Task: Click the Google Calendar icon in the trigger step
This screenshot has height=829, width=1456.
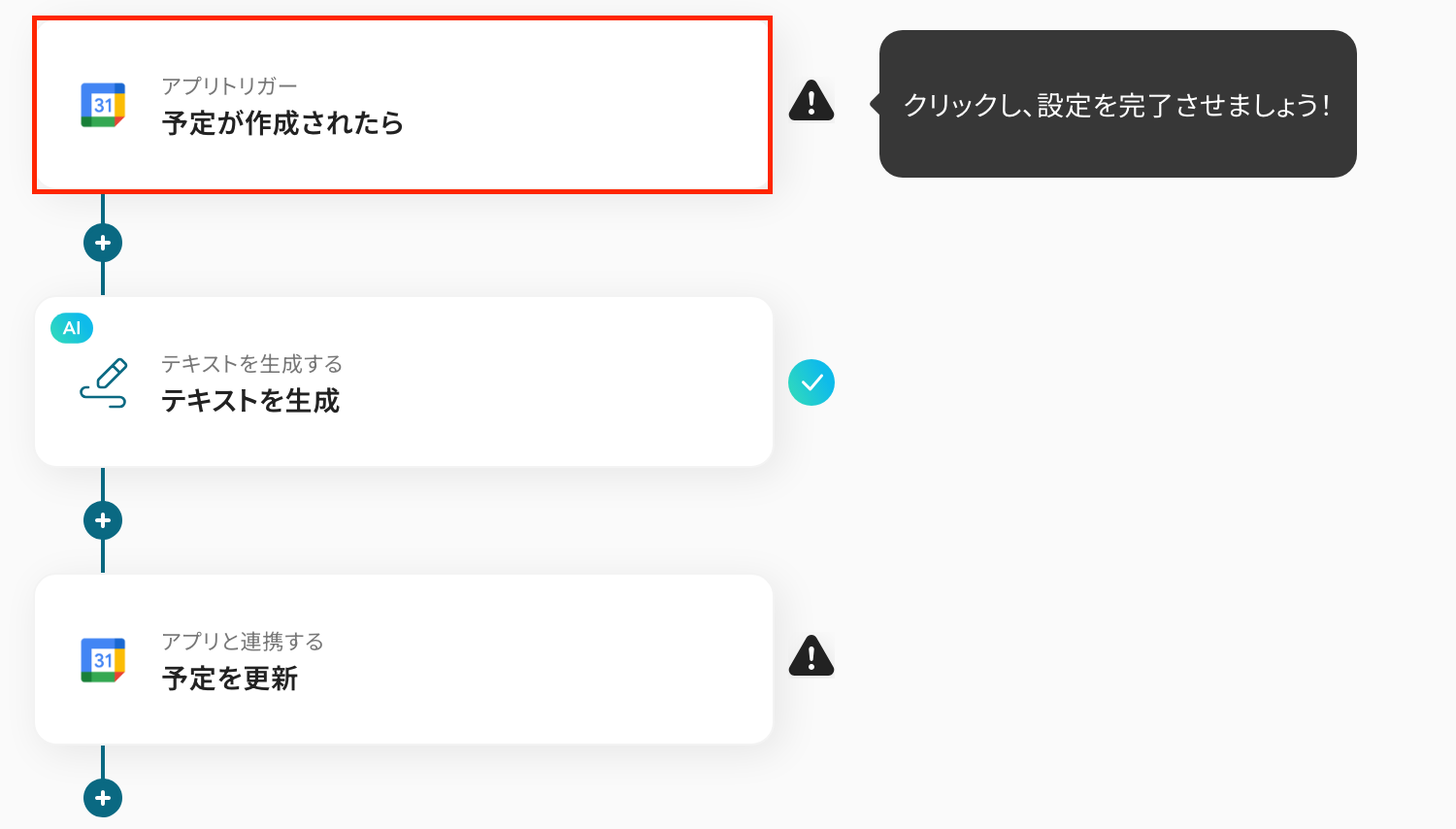Action: (x=103, y=105)
